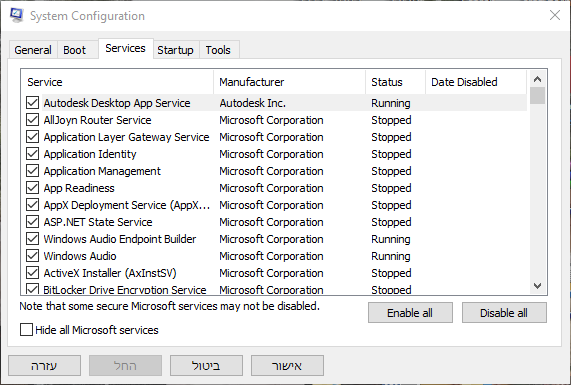Sort by Date Disabled column header

[476, 82]
